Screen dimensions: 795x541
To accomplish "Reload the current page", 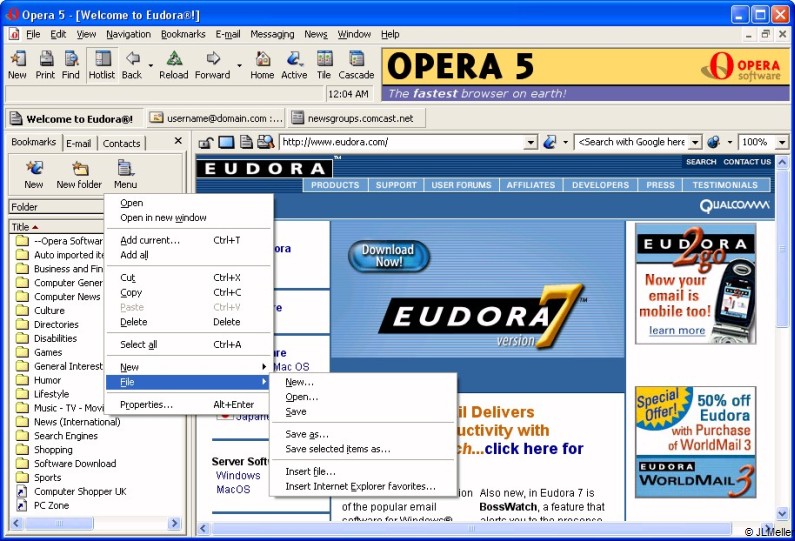I will pos(174,64).
